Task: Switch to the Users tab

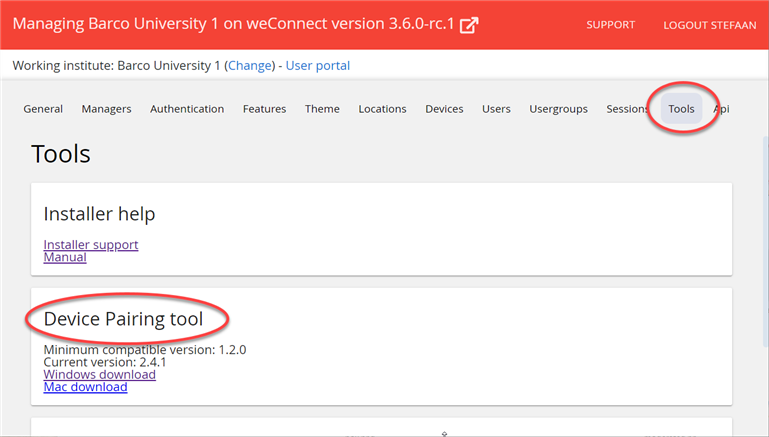Action: [496, 109]
